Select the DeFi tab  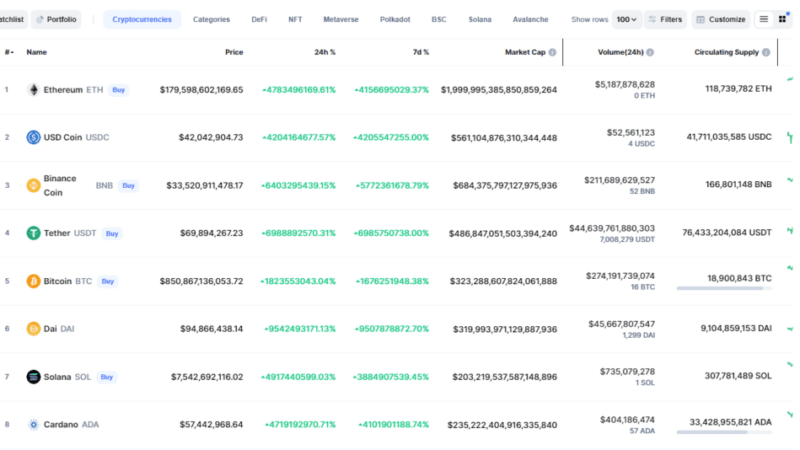coord(259,19)
